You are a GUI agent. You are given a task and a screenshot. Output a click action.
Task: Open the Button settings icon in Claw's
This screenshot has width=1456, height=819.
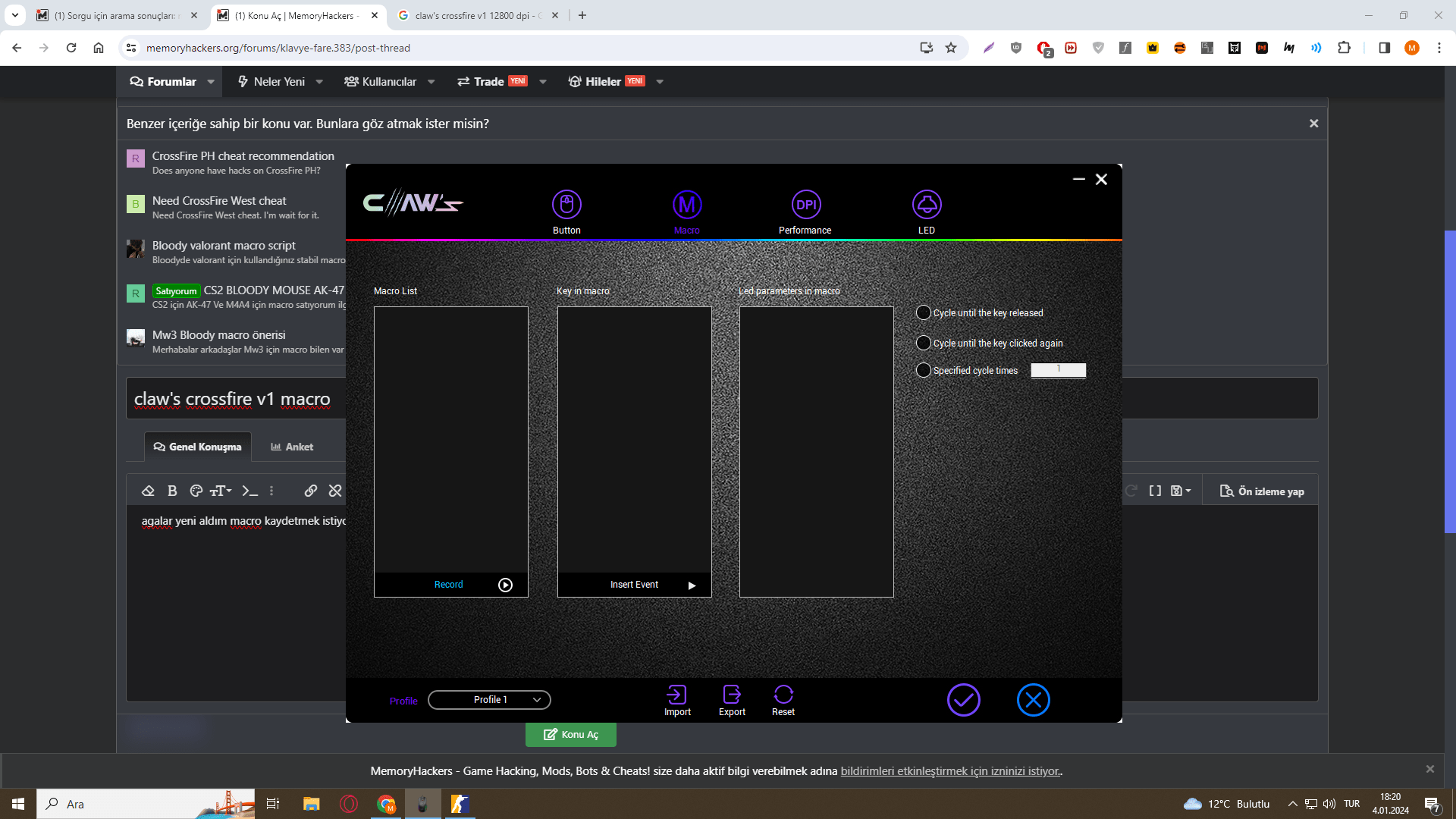[x=566, y=205]
